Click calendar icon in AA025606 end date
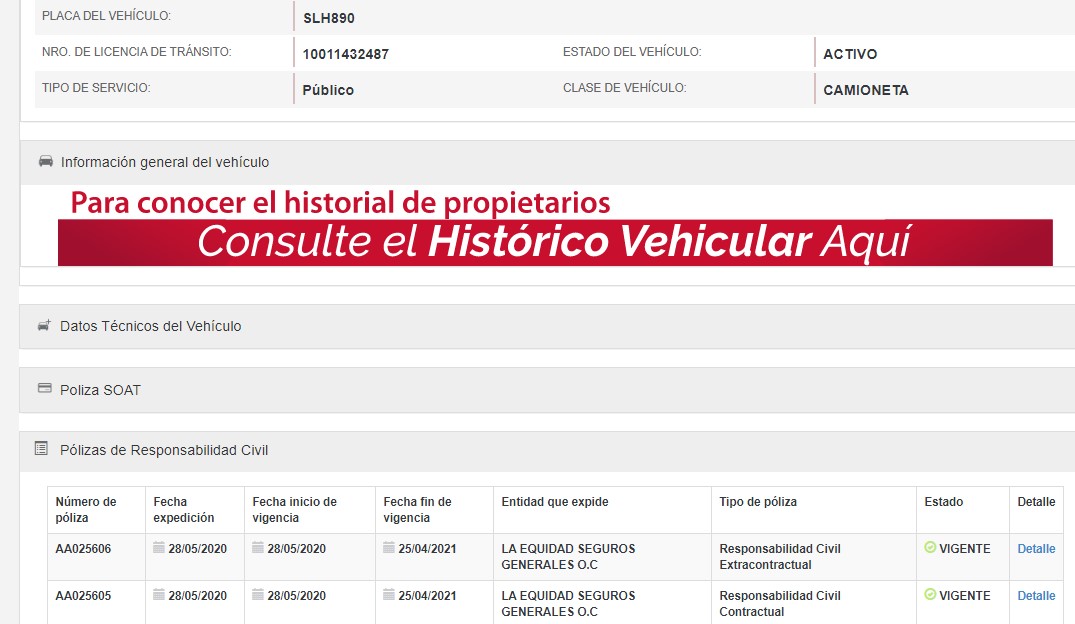Screen dimensions: 1075x624 389,548
